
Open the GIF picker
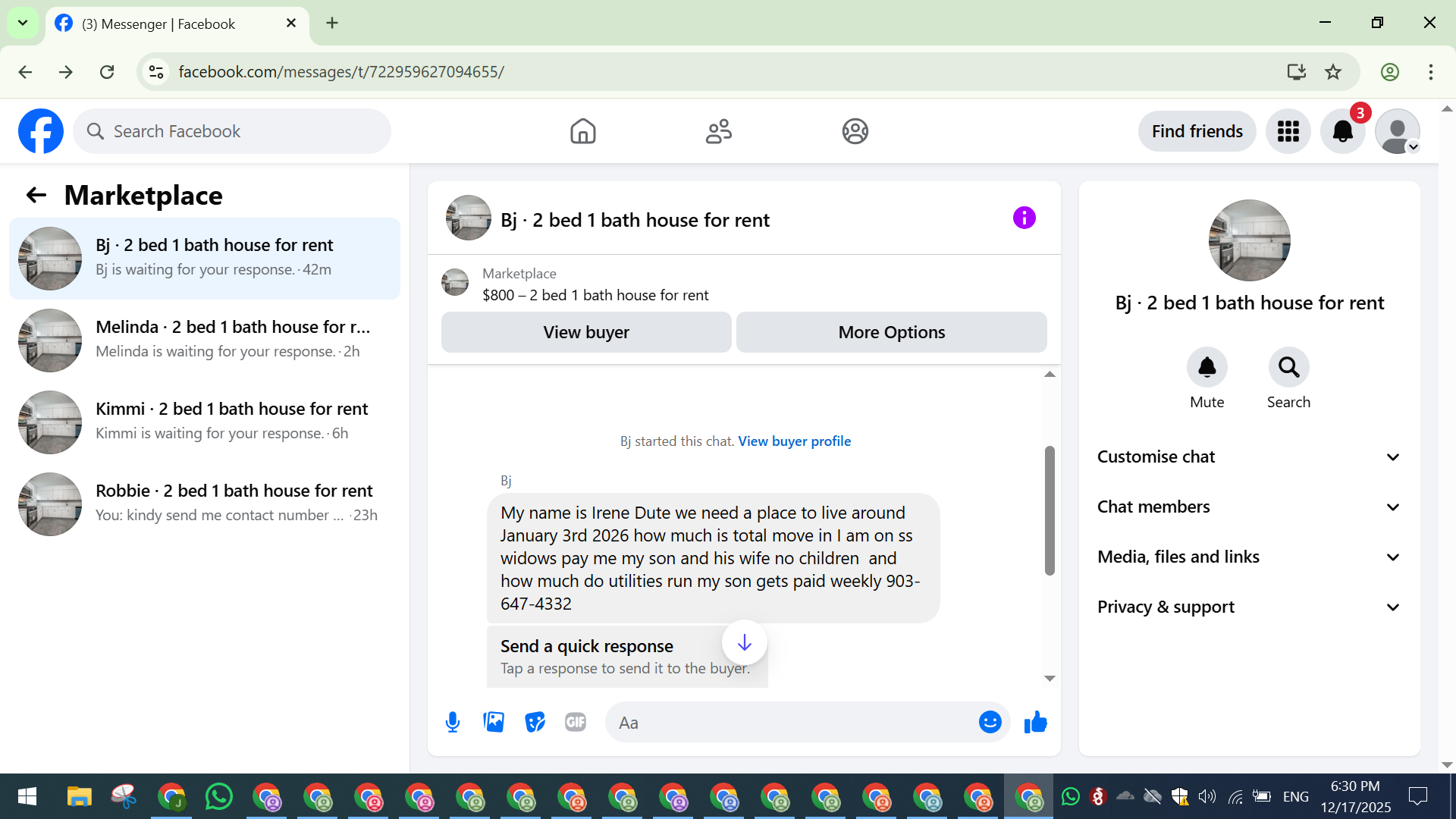(x=576, y=723)
